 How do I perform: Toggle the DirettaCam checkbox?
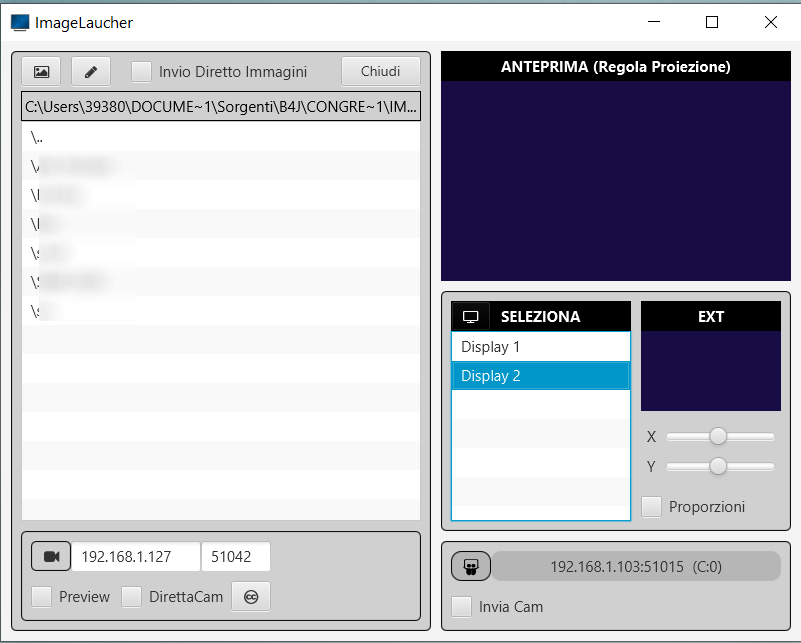(131, 597)
